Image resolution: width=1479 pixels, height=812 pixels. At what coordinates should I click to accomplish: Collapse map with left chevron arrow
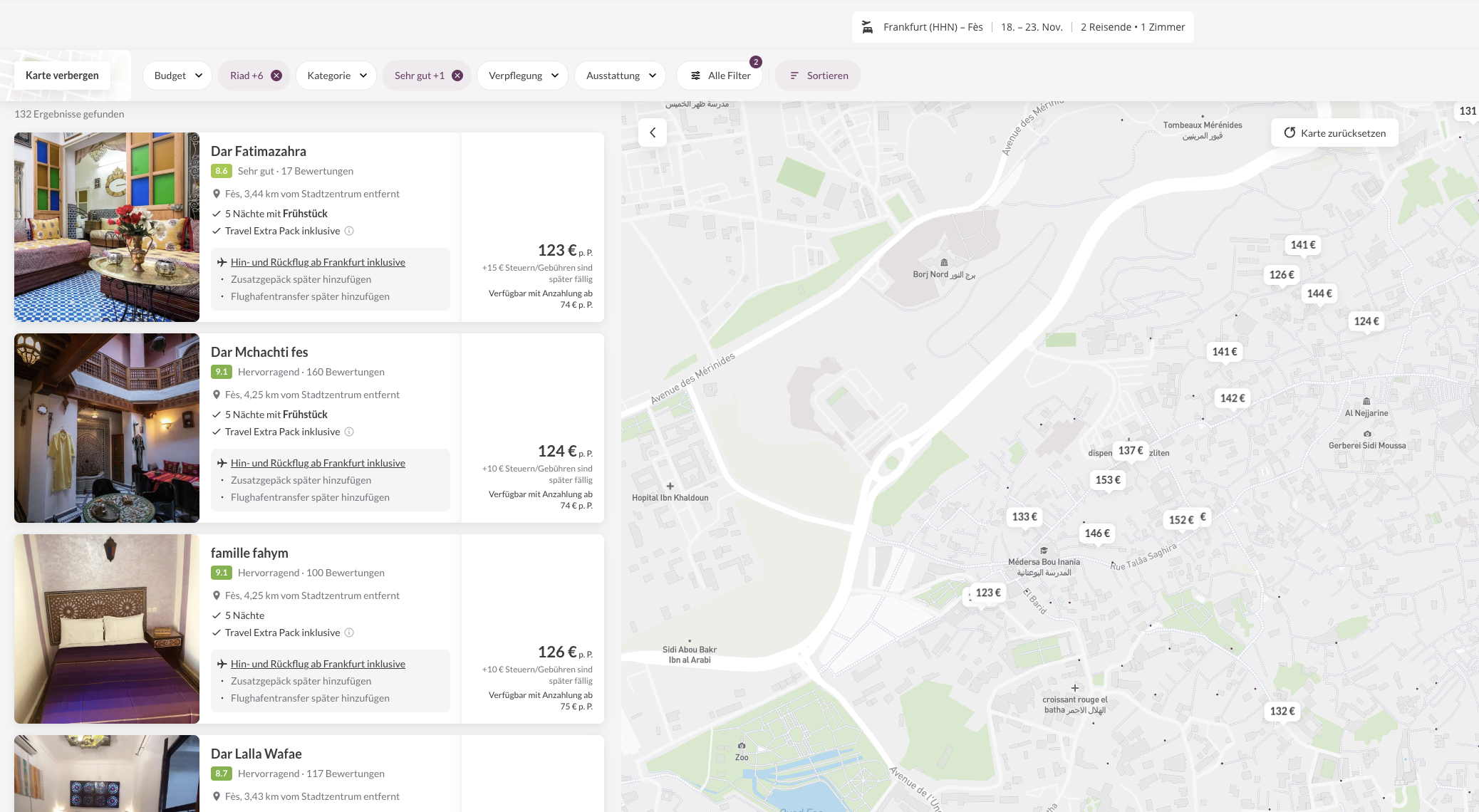tap(652, 132)
